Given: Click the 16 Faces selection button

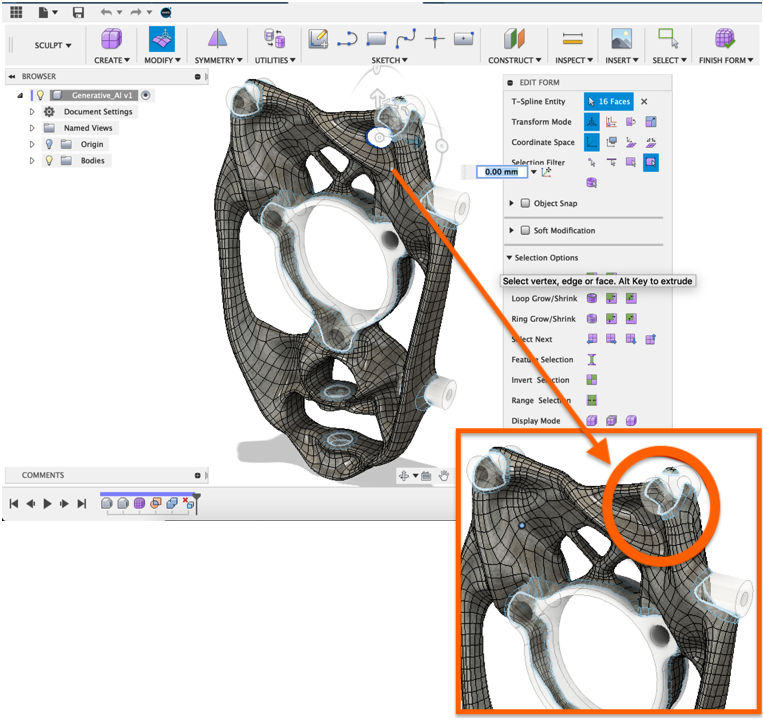Looking at the screenshot, I should tap(609, 102).
